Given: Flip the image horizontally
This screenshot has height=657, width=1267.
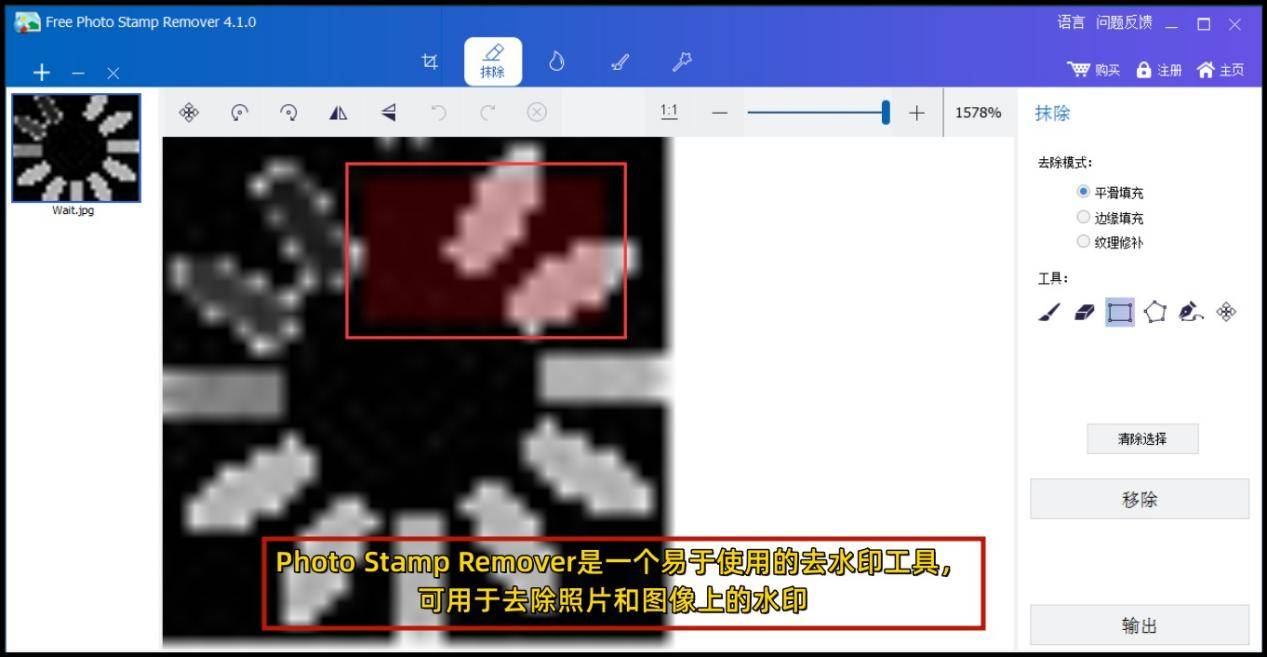Looking at the screenshot, I should (339, 112).
